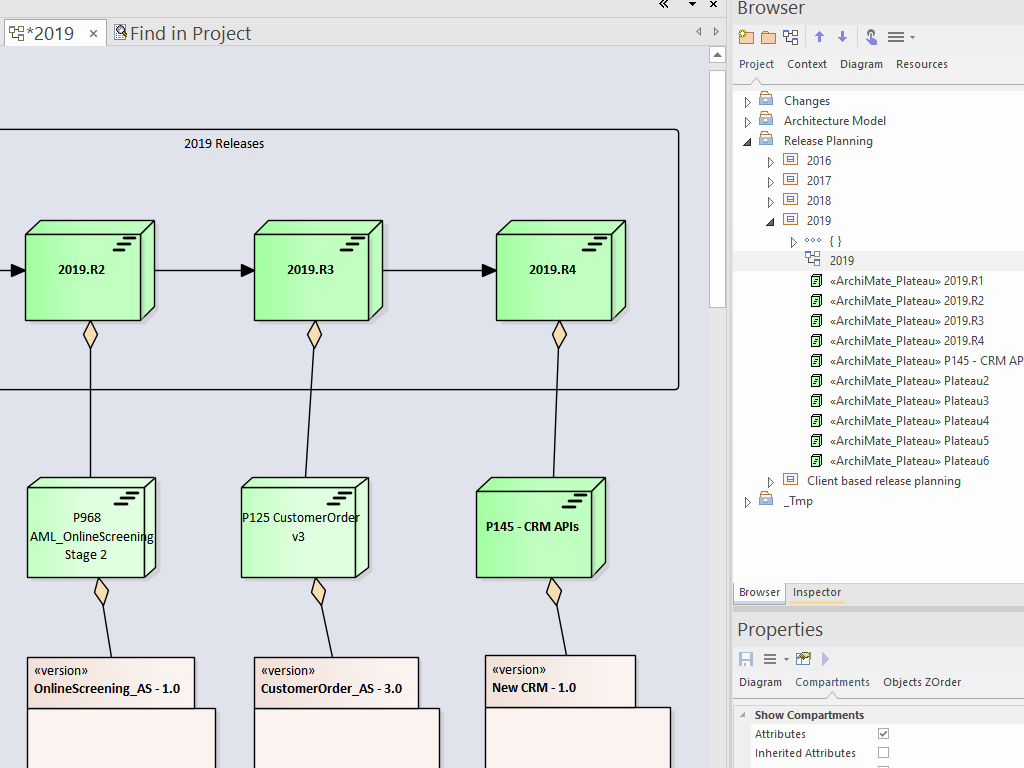Image resolution: width=1024 pixels, height=768 pixels.
Task: Collapse the Release Planning package
Action: tap(748, 142)
